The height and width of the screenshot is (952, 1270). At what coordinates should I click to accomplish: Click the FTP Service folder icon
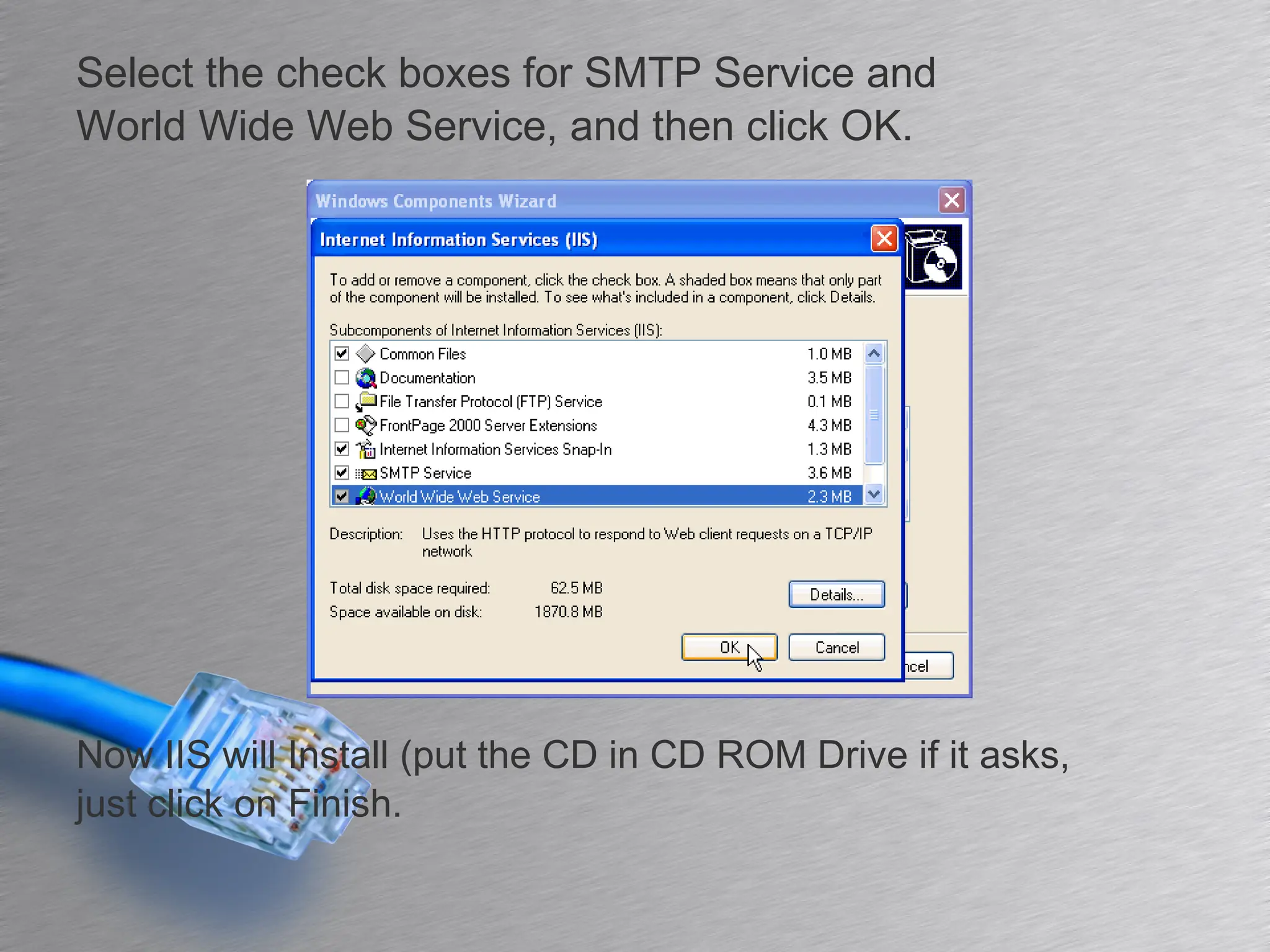coord(366,402)
